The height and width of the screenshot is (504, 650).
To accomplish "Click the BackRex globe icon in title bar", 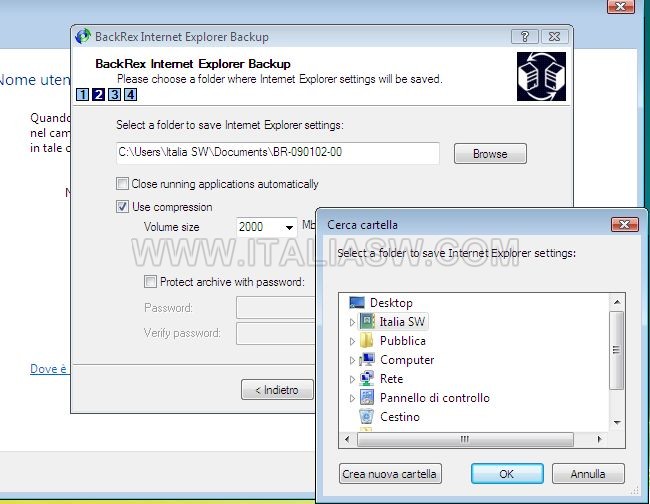I will [83, 36].
